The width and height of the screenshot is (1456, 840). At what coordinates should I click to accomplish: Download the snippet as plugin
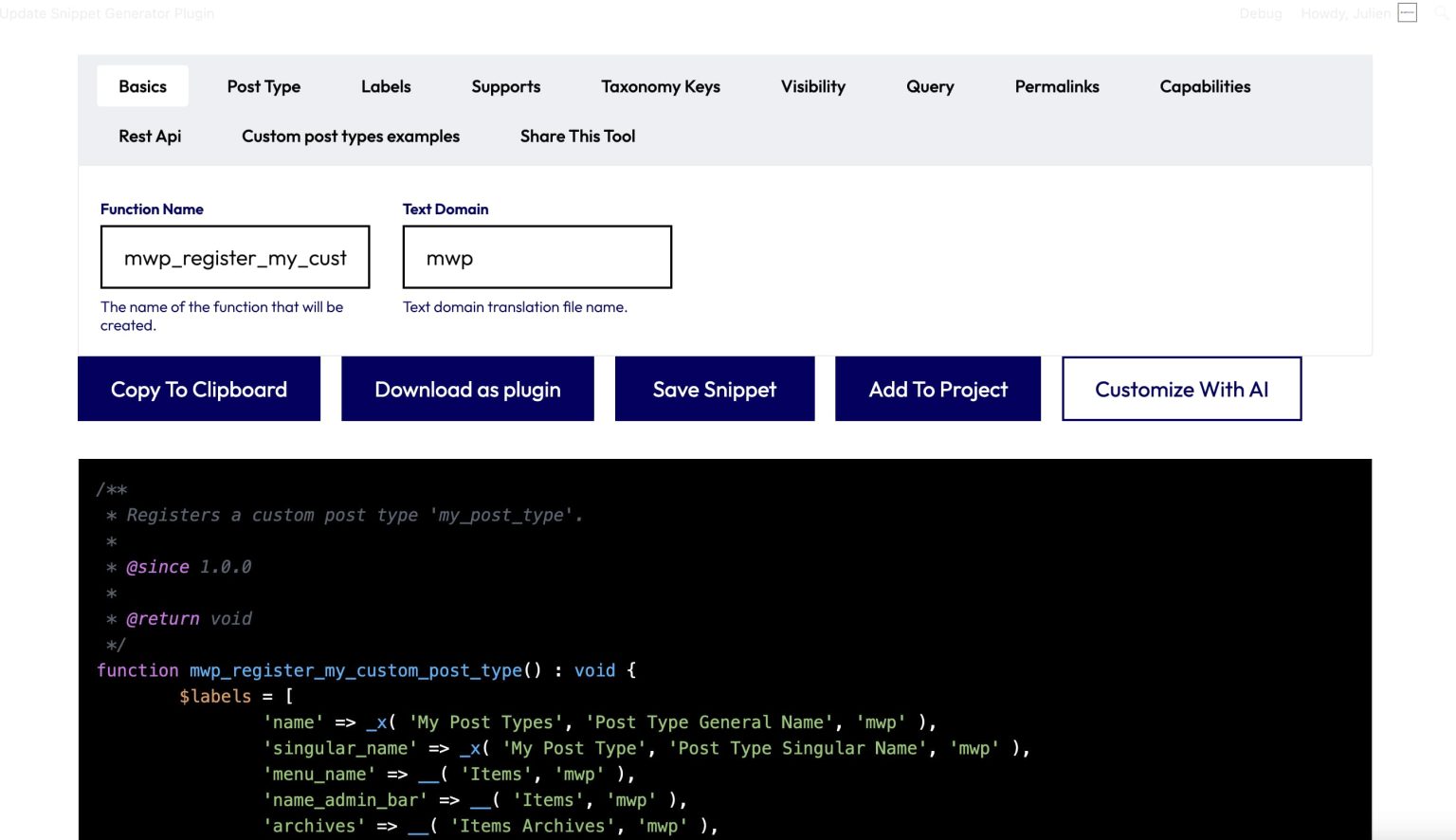coord(467,389)
